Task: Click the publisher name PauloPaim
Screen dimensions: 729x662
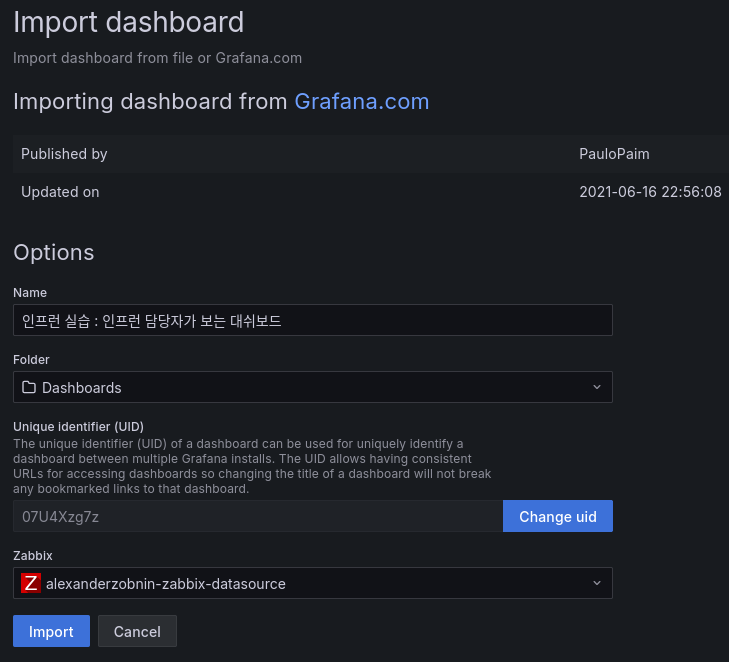Action: [x=614, y=154]
